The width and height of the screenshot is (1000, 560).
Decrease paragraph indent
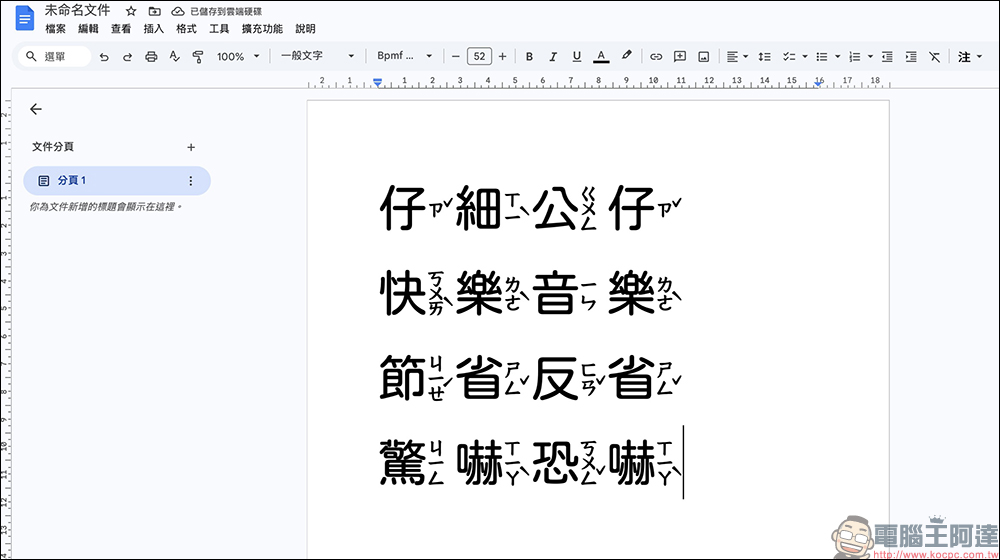point(887,57)
